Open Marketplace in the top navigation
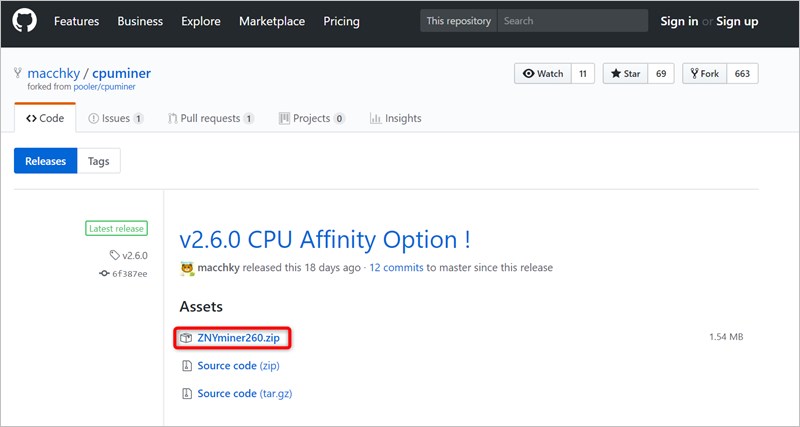Screen dimensions: 800x427 272,21
